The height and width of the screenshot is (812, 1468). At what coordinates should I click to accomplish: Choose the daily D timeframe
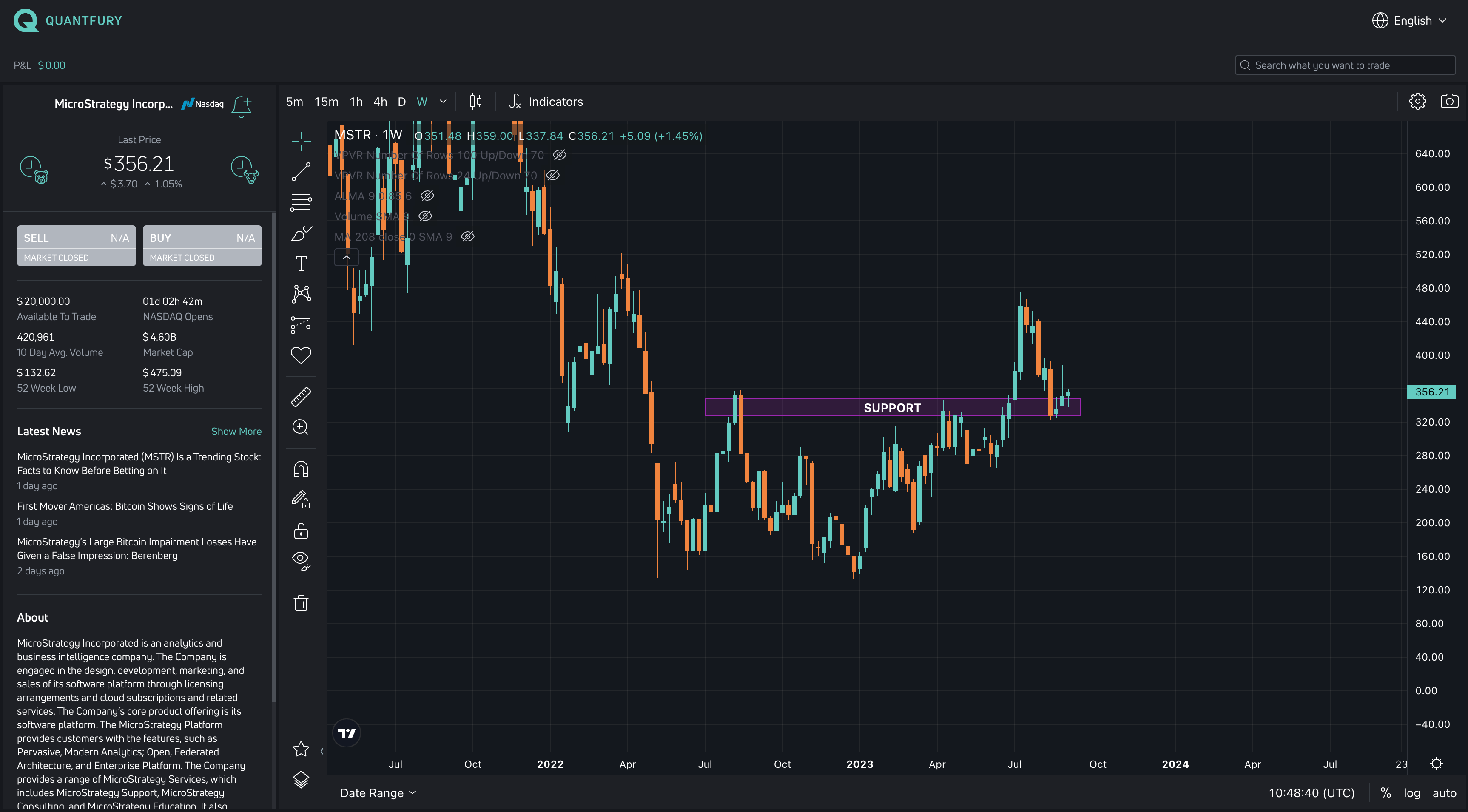(x=402, y=102)
